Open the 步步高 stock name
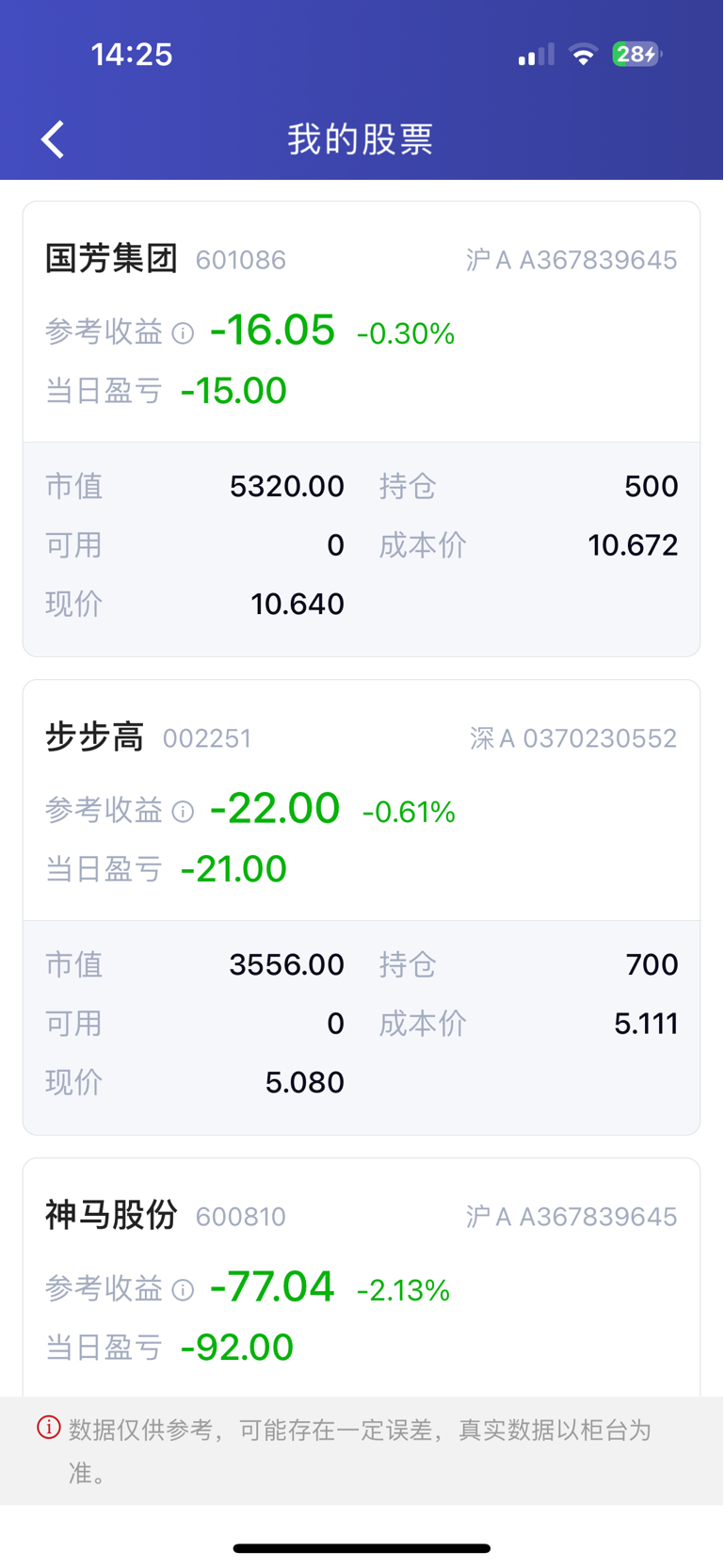The image size is (724, 1568). pyautogui.click(x=94, y=736)
